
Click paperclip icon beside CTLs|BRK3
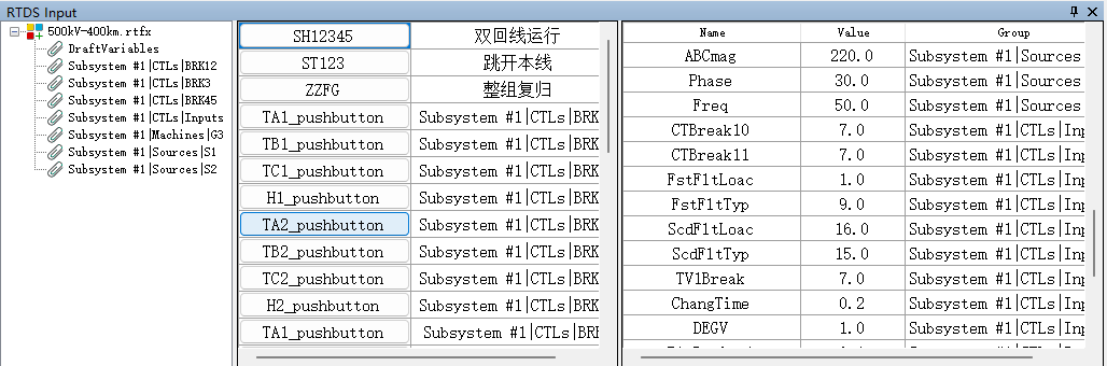(55, 83)
